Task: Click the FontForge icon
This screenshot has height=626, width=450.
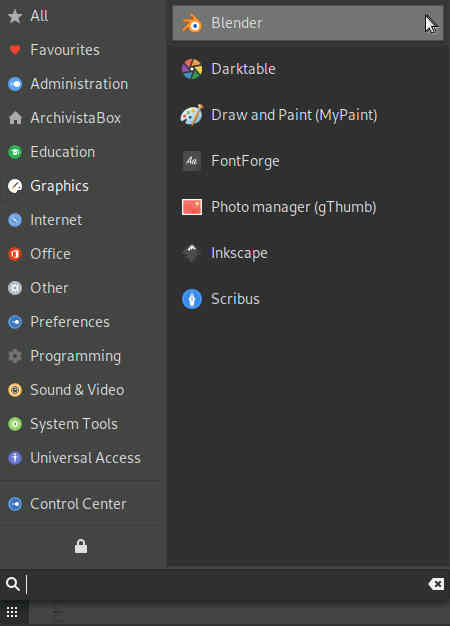Action: (192, 161)
